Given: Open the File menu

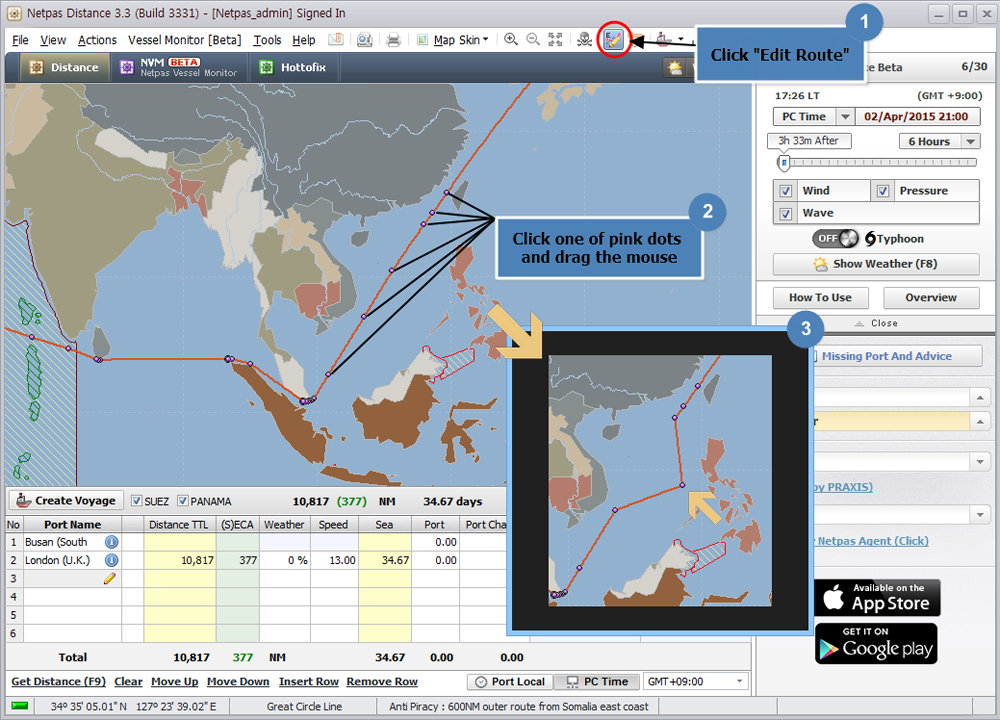Looking at the screenshot, I should 20,40.
